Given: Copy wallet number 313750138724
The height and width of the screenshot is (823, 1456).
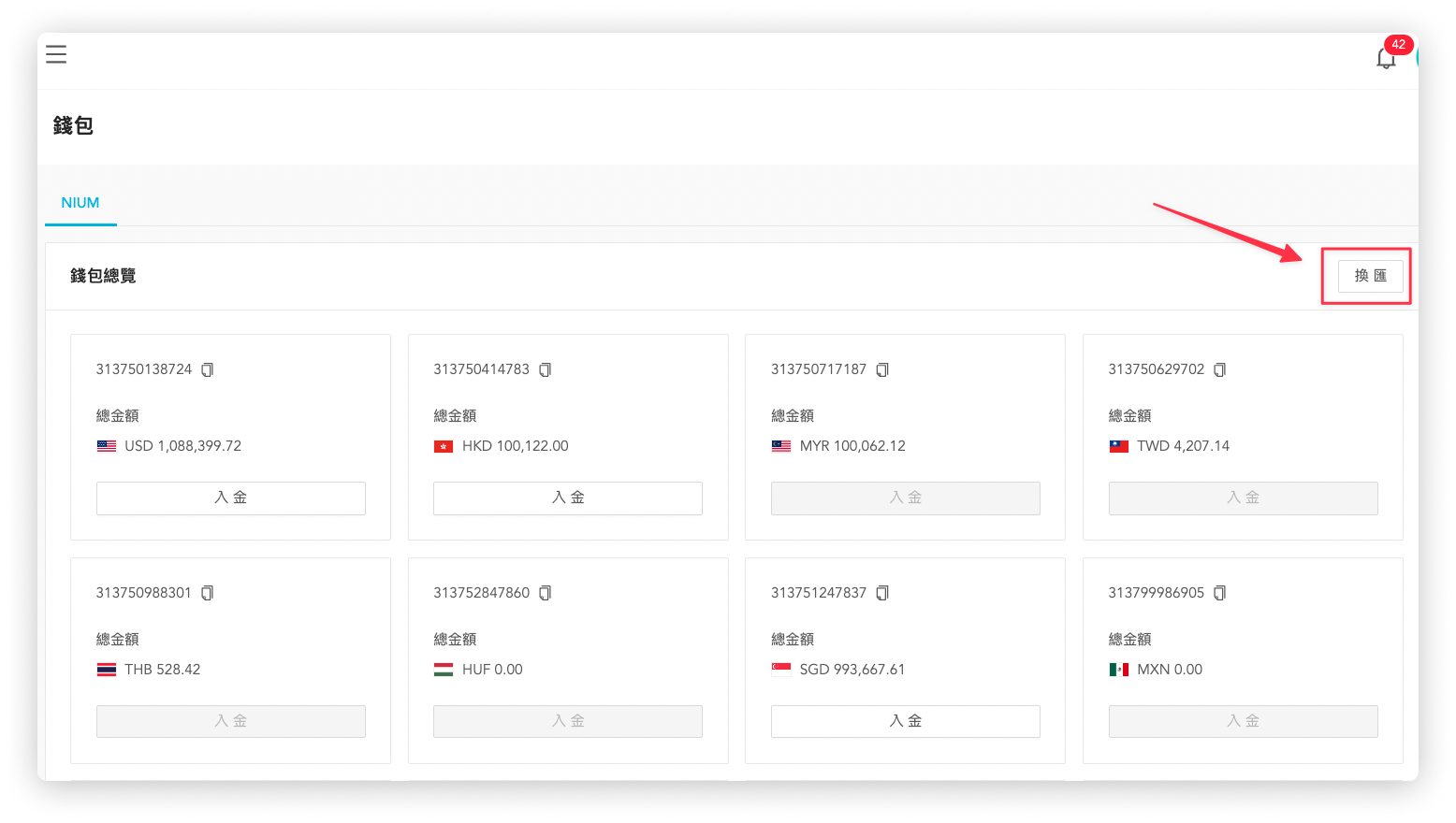Looking at the screenshot, I should pyautogui.click(x=208, y=369).
